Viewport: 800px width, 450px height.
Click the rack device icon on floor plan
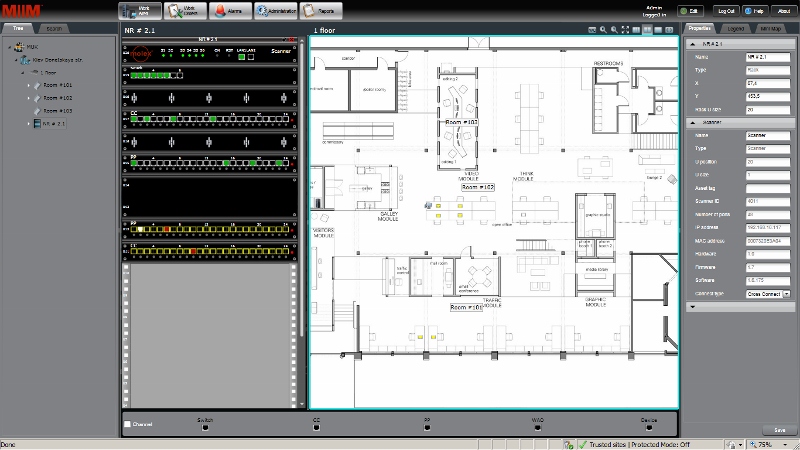click(x=428, y=205)
